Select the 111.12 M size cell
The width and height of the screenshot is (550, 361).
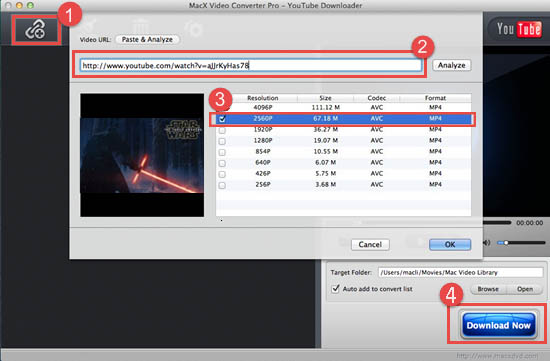pos(325,107)
